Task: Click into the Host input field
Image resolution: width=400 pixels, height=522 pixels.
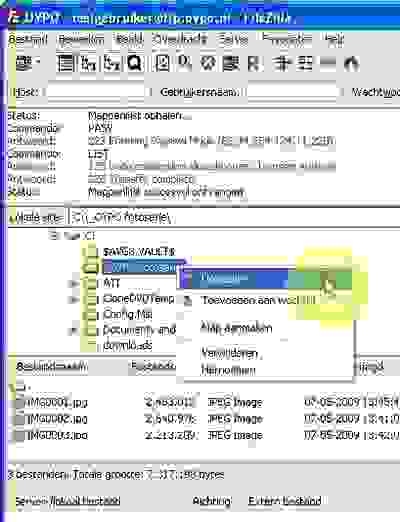Action: click(96, 92)
